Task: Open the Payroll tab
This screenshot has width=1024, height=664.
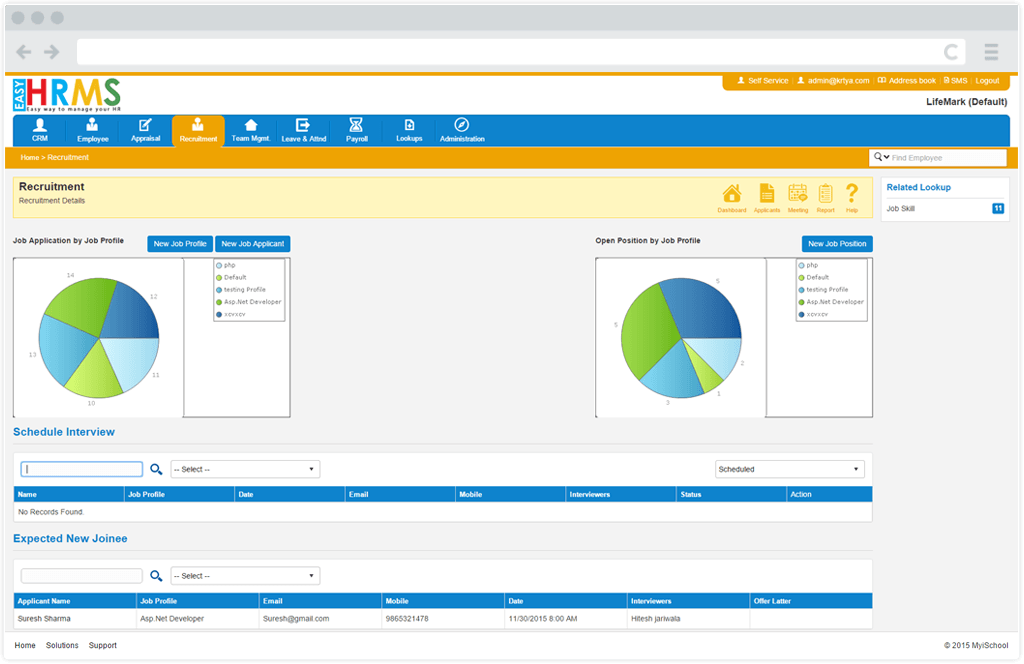Action: pyautogui.click(x=357, y=130)
